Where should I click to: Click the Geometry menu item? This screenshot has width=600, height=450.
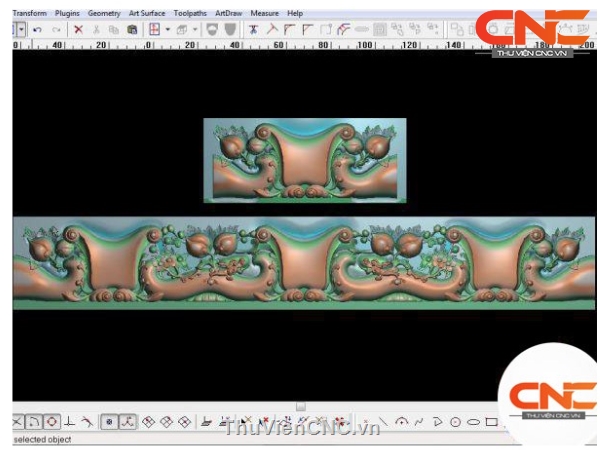(104, 13)
